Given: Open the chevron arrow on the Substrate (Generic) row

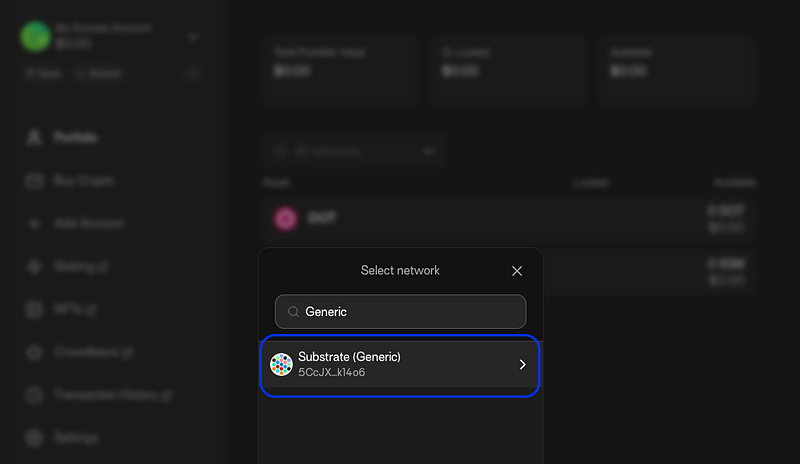Looking at the screenshot, I should pos(522,364).
